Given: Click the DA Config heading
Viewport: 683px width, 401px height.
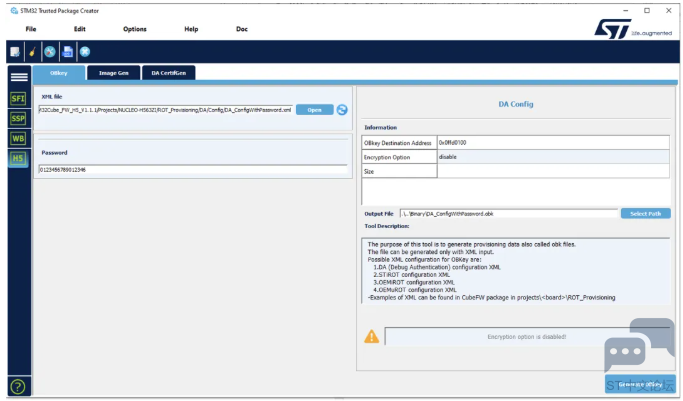Looking at the screenshot, I should pyautogui.click(x=516, y=104).
